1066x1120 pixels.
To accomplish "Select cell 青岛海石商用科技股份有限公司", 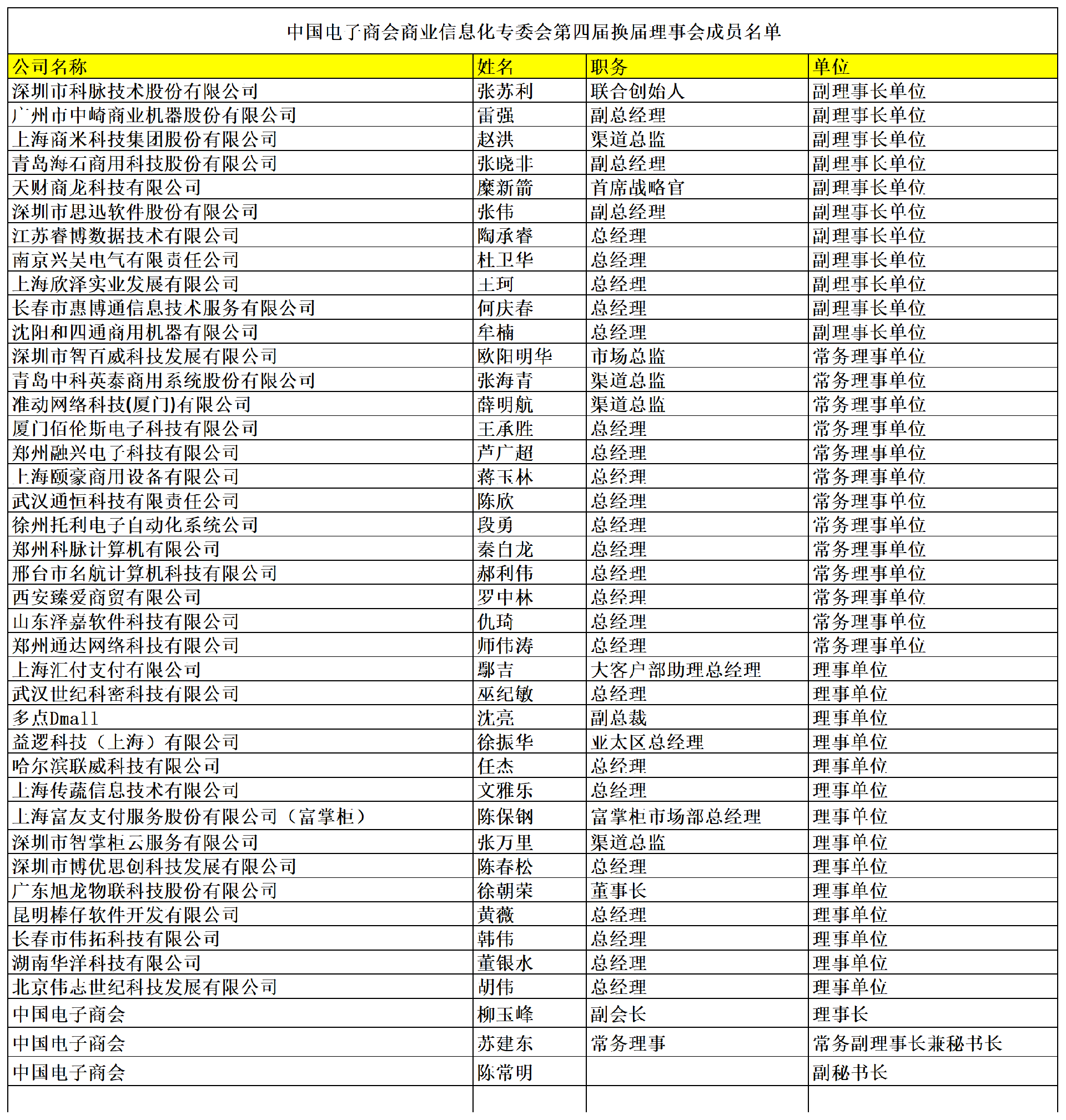I will pos(240,164).
